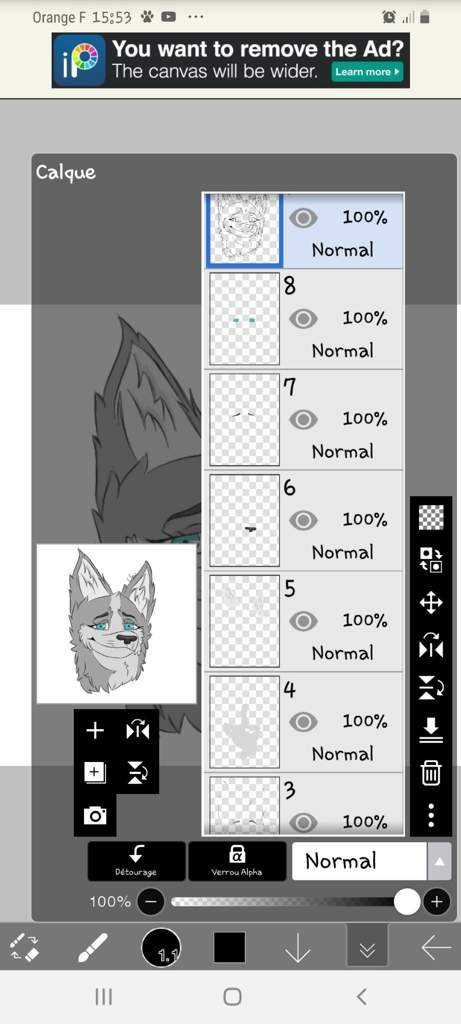
Task: Collapse panel with double chevron down button
Action: point(367,946)
